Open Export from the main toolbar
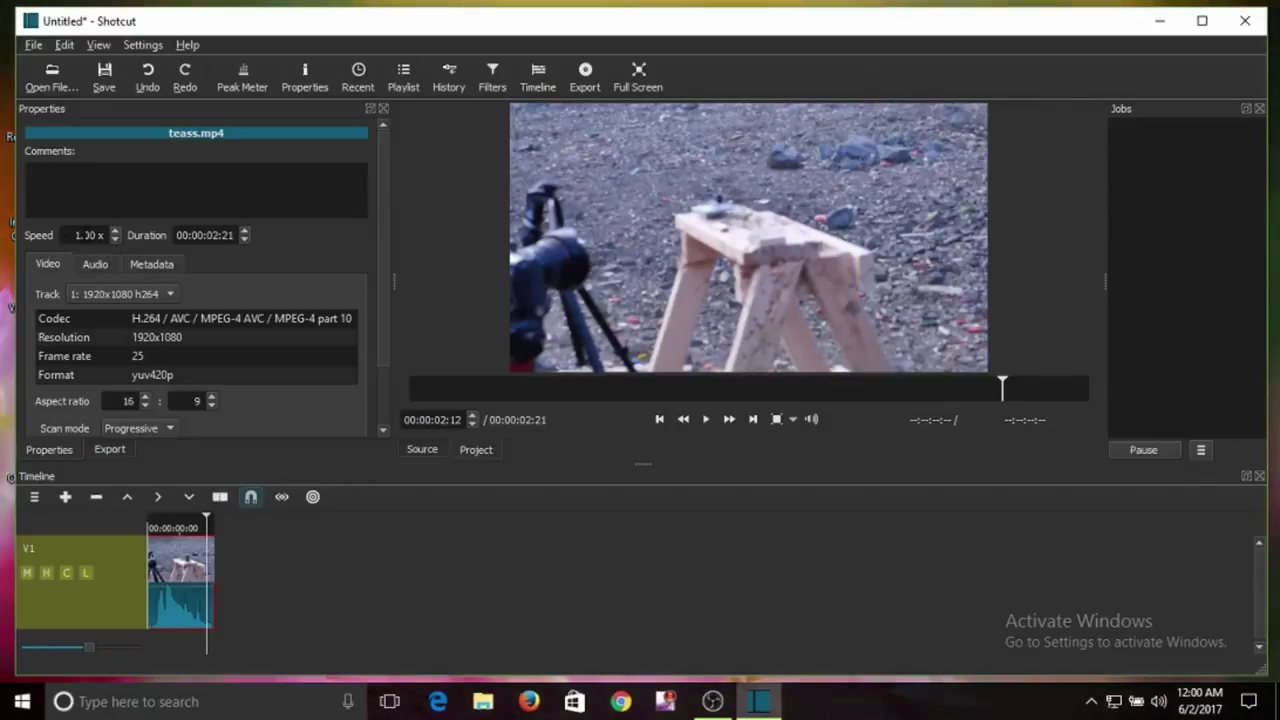Image resolution: width=1280 pixels, height=720 pixels. 585,77
